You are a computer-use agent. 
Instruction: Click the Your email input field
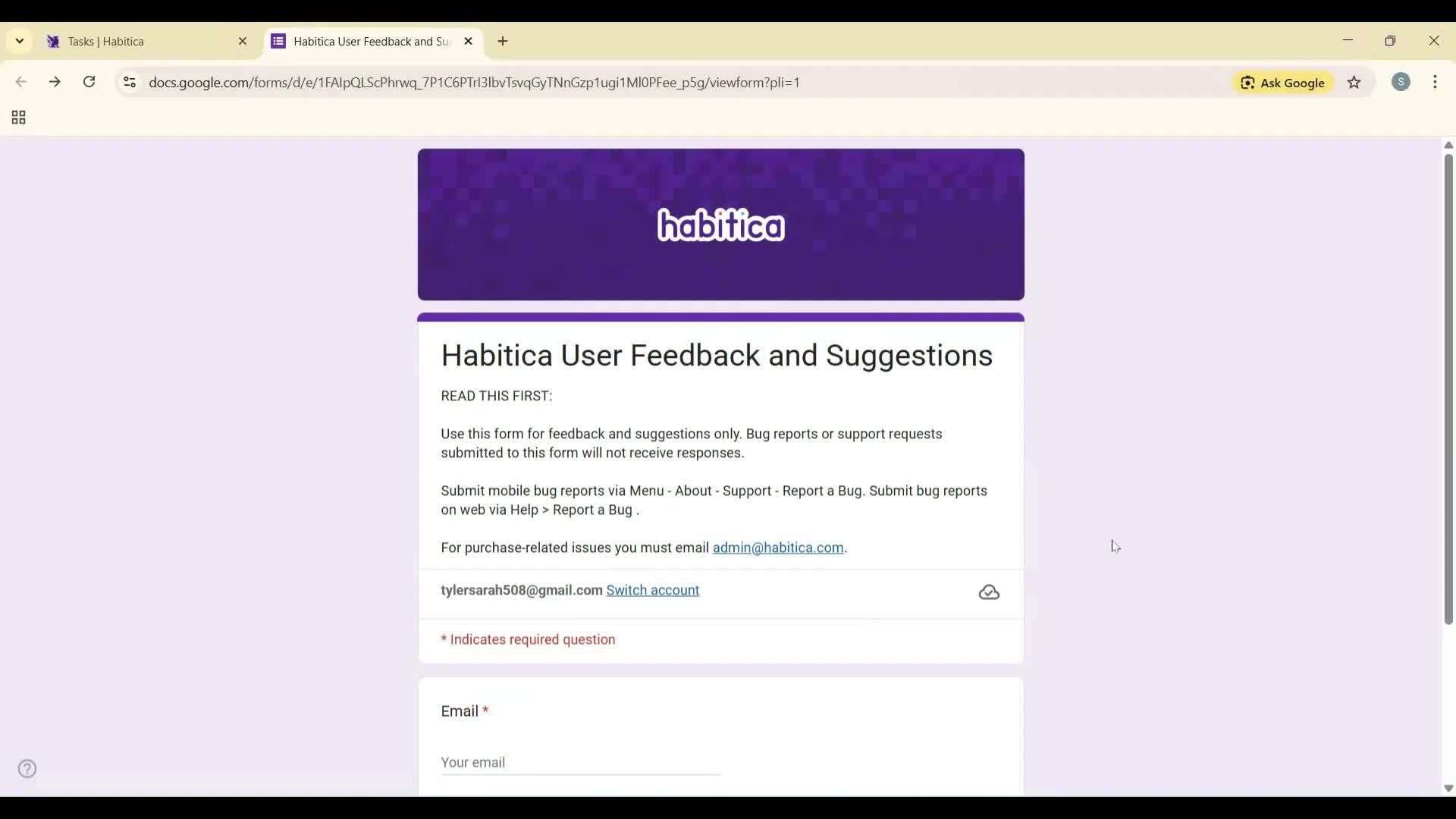pyautogui.click(x=579, y=764)
